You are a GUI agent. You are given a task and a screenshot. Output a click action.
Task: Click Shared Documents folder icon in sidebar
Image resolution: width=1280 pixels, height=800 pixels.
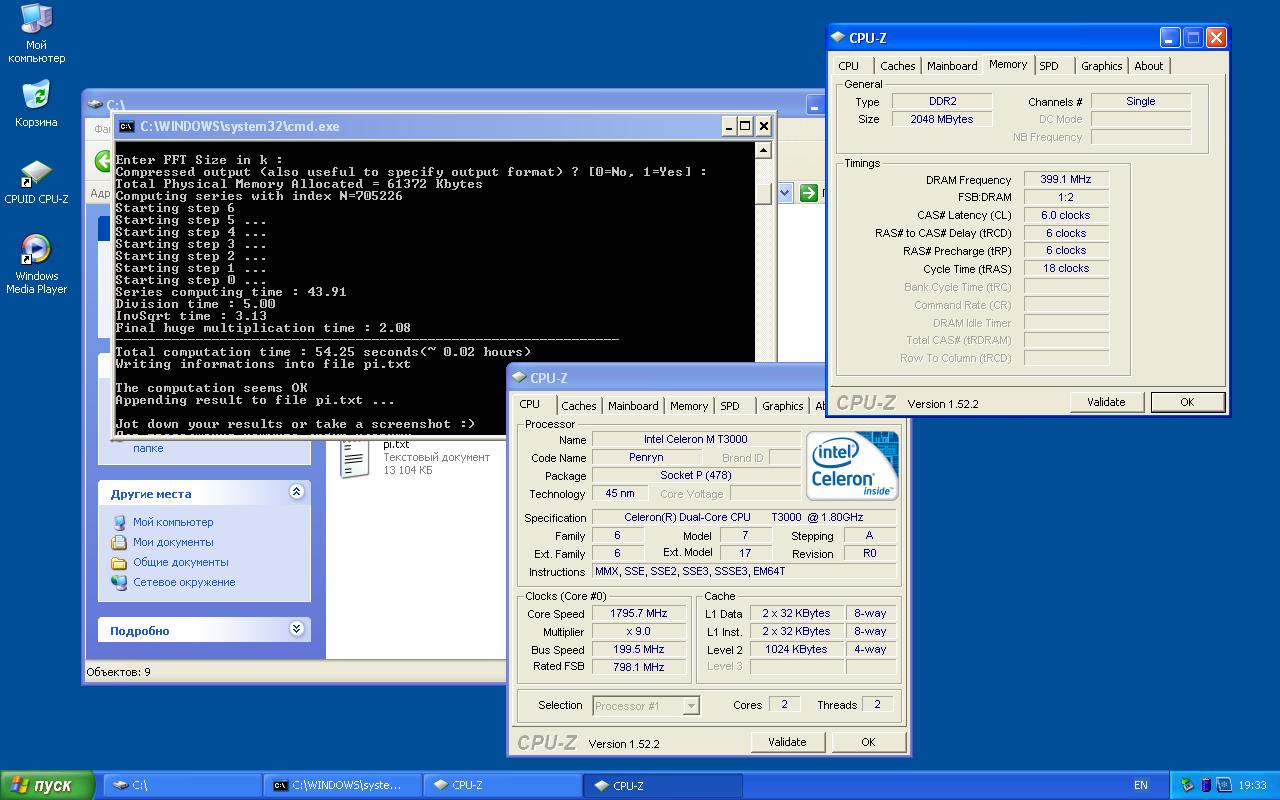point(120,562)
